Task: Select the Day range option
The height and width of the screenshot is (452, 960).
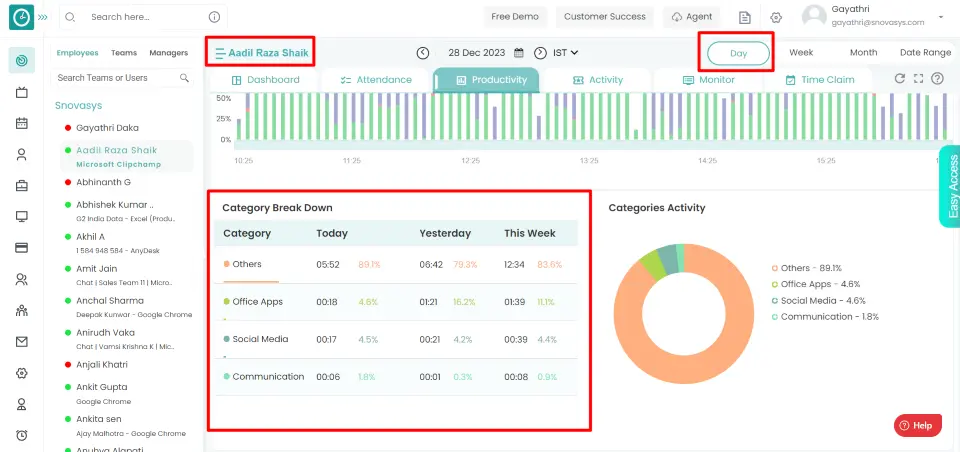Action: (738, 53)
